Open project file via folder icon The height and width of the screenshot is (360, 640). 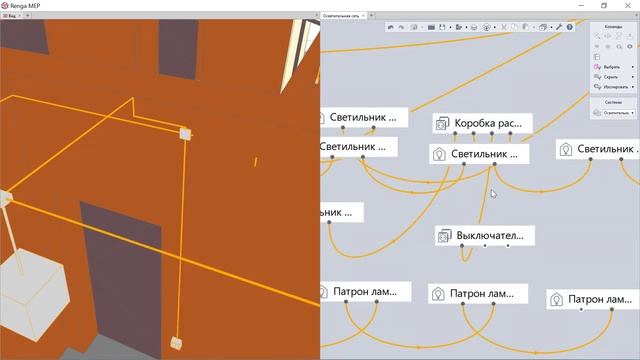pos(431,27)
